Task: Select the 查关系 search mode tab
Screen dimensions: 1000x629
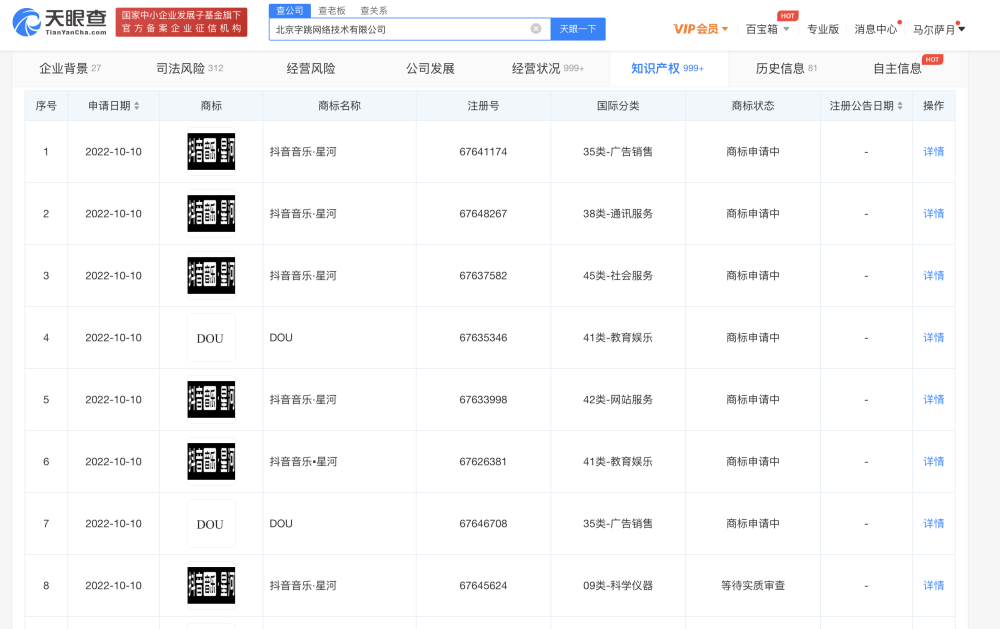Action: click(374, 10)
